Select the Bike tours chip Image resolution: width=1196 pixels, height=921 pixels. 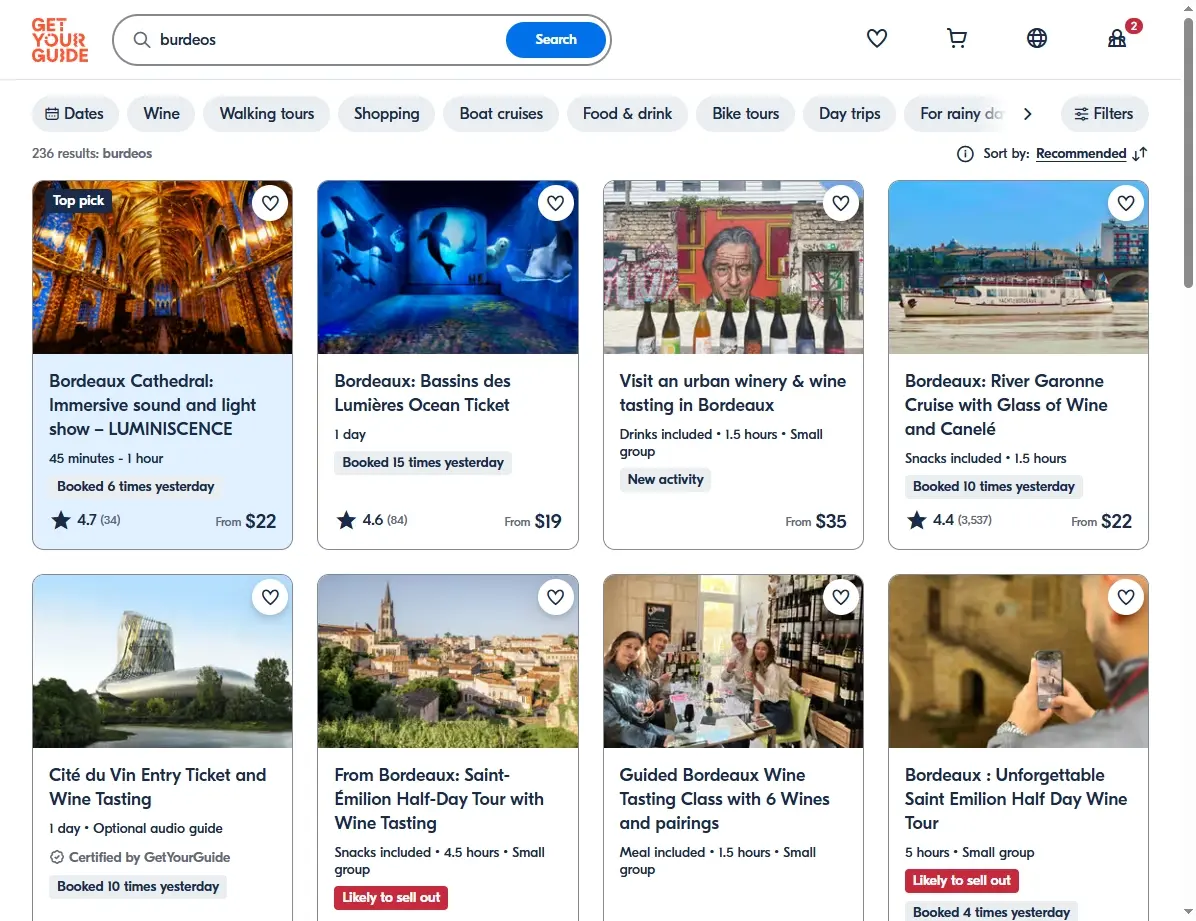click(x=745, y=114)
